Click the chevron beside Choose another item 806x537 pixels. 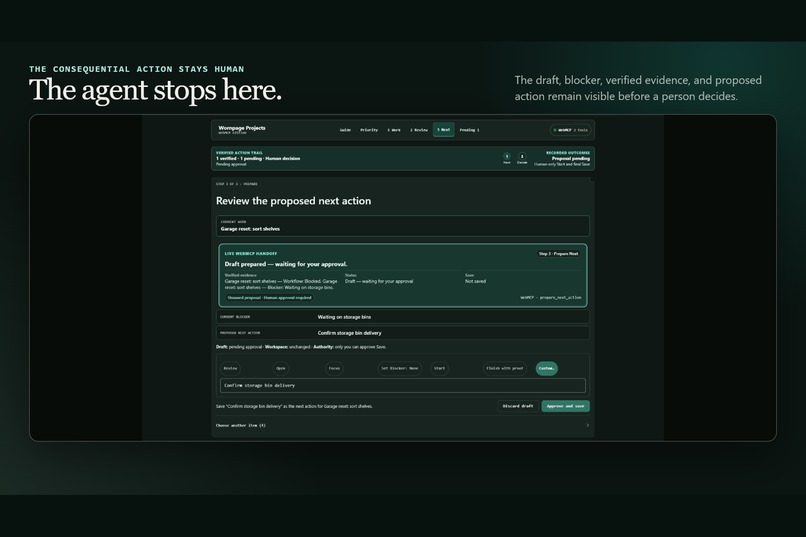click(588, 425)
